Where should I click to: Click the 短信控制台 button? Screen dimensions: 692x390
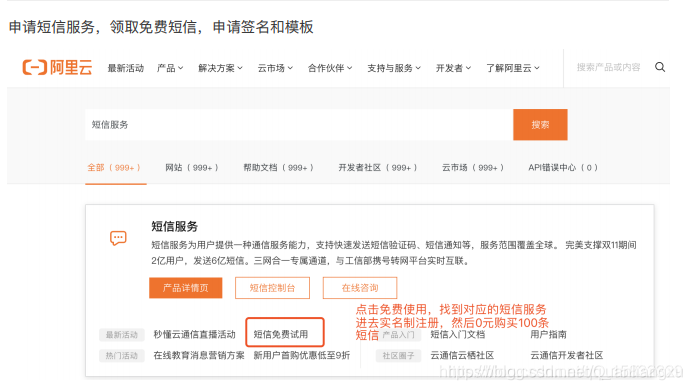pos(272,288)
